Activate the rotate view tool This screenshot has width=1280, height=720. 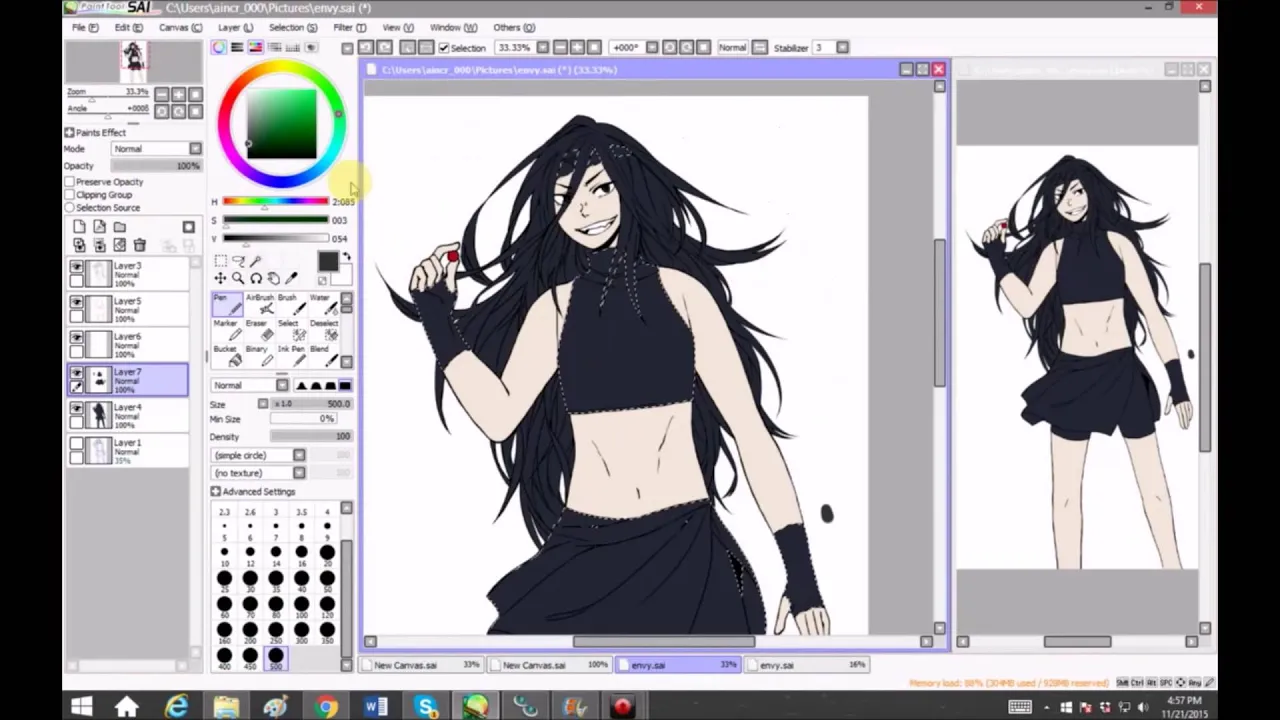(x=256, y=278)
